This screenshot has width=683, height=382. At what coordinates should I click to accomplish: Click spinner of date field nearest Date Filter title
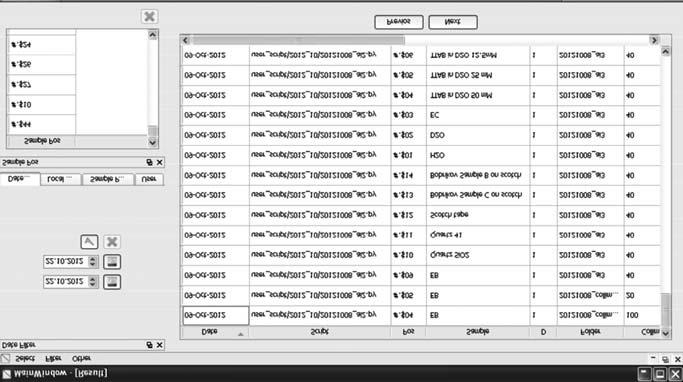click(x=92, y=281)
